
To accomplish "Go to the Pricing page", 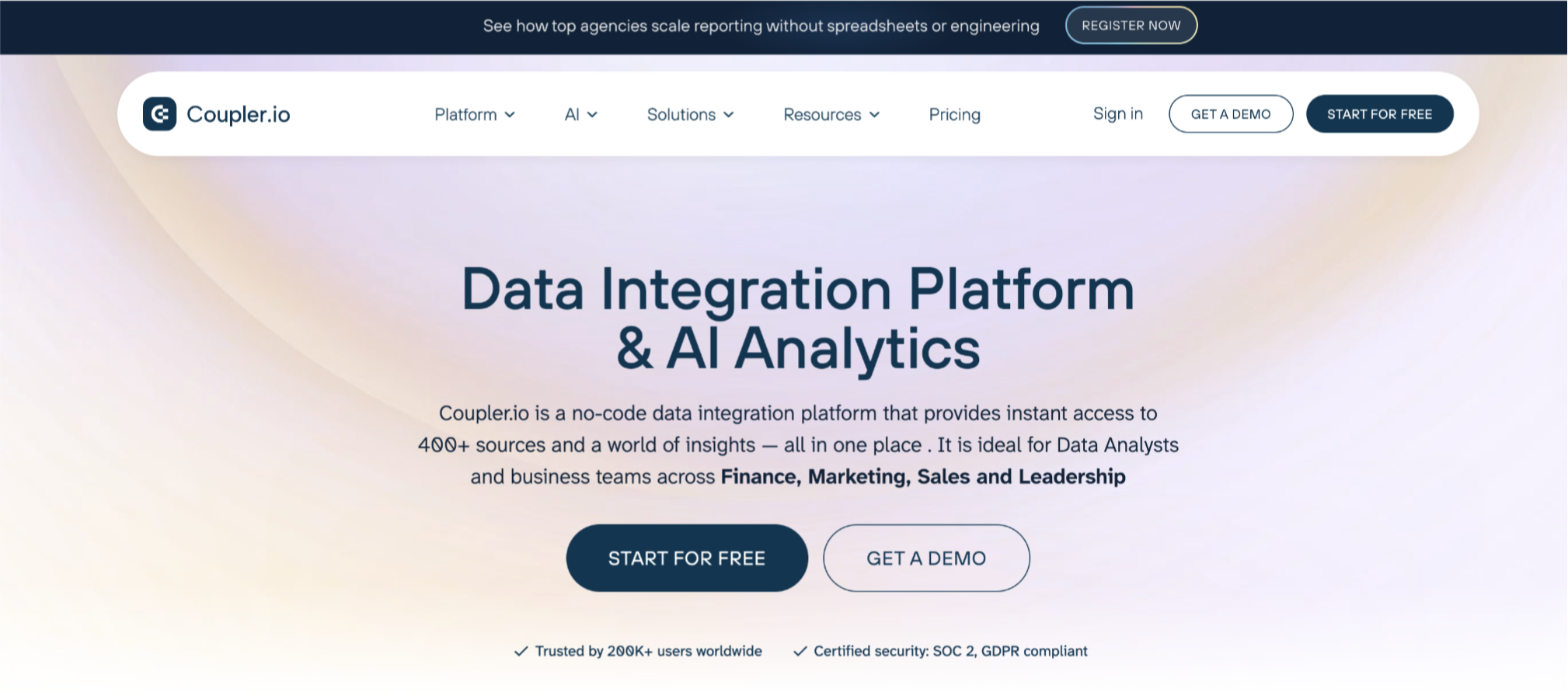I will (954, 115).
